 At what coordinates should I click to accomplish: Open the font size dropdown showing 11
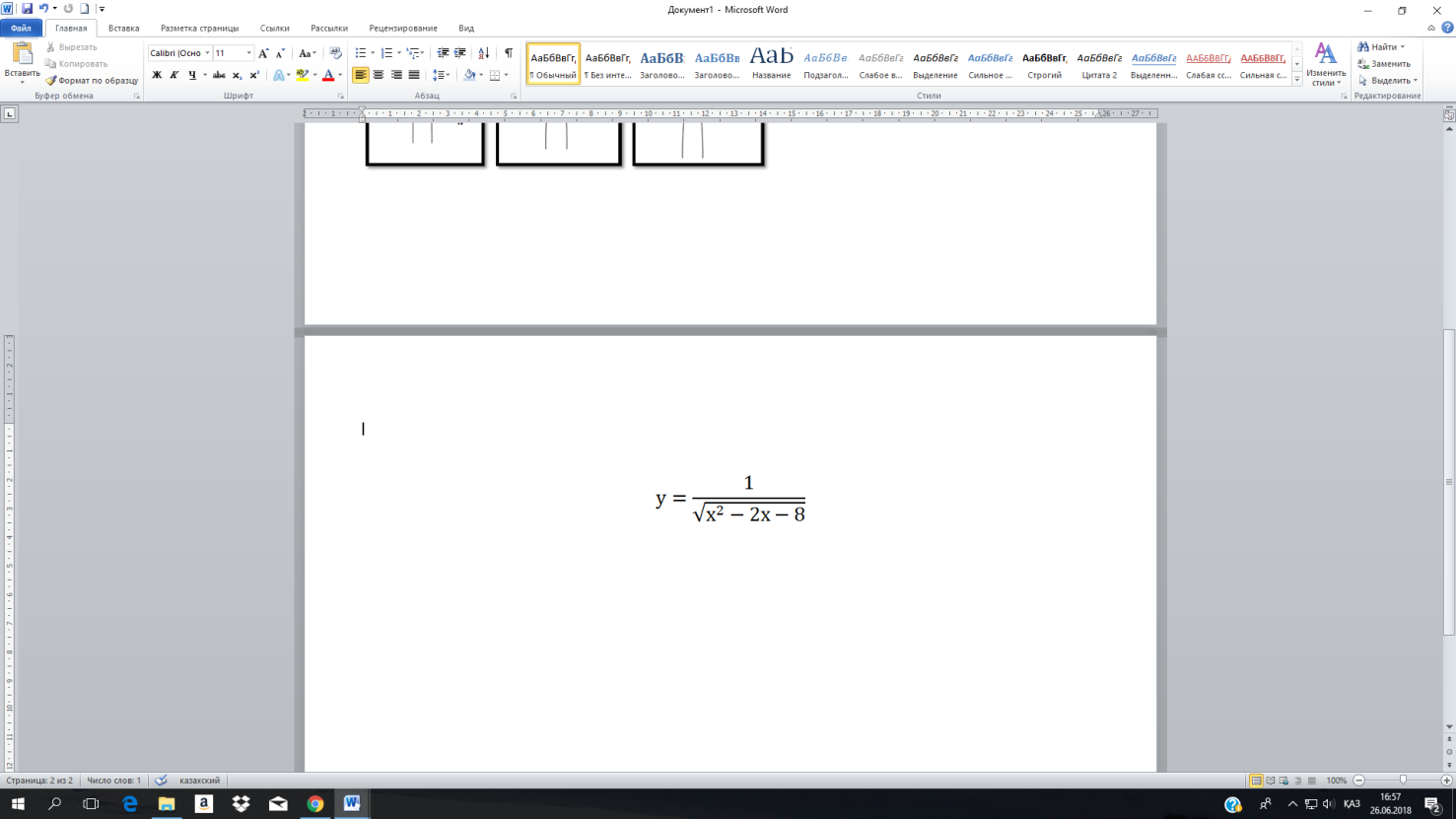pyautogui.click(x=248, y=53)
